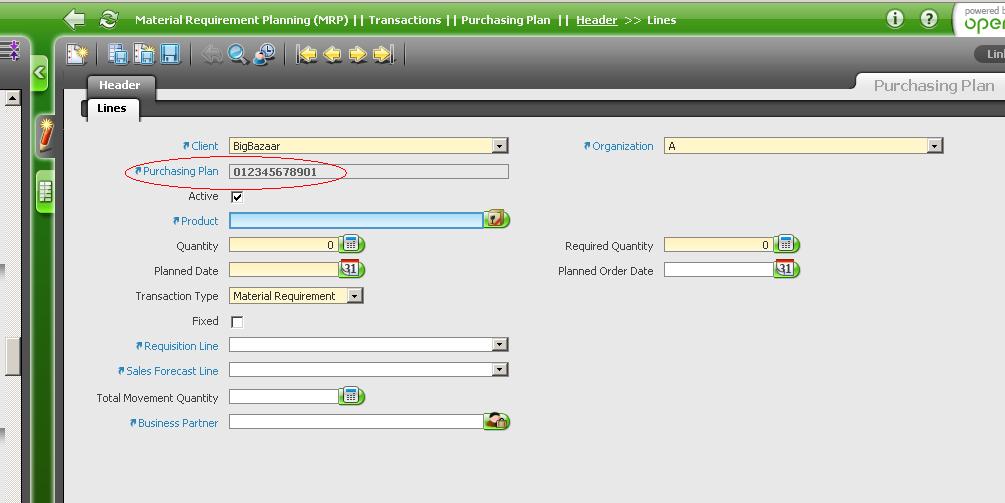Go to the last record
The width and height of the screenshot is (1005, 503).
384,54
